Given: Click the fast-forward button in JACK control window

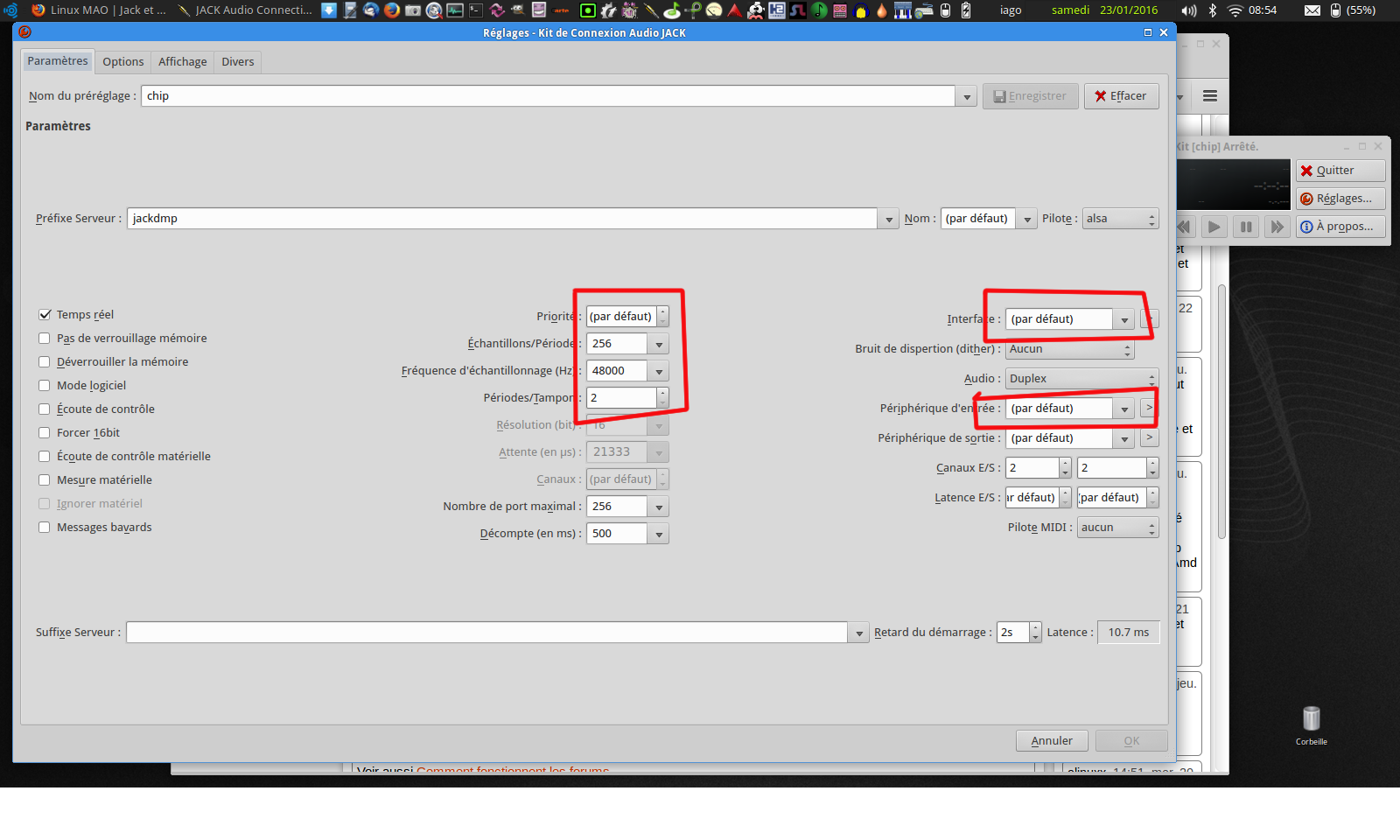Looking at the screenshot, I should pos(1277,227).
